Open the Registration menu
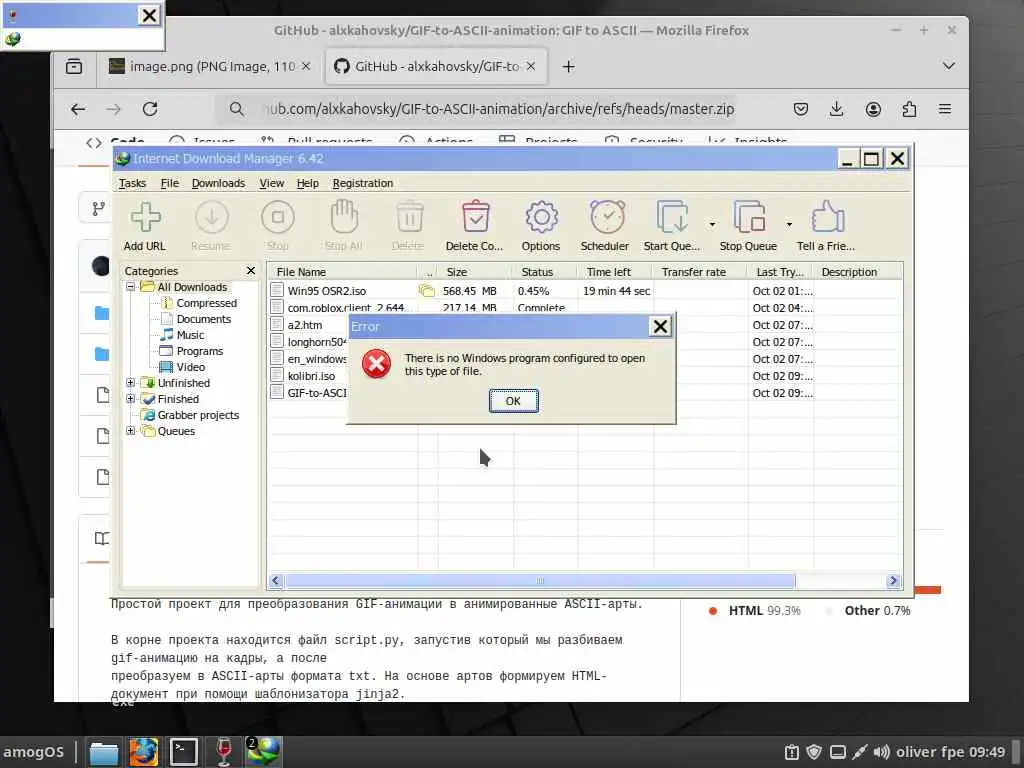 pos(363,184)
